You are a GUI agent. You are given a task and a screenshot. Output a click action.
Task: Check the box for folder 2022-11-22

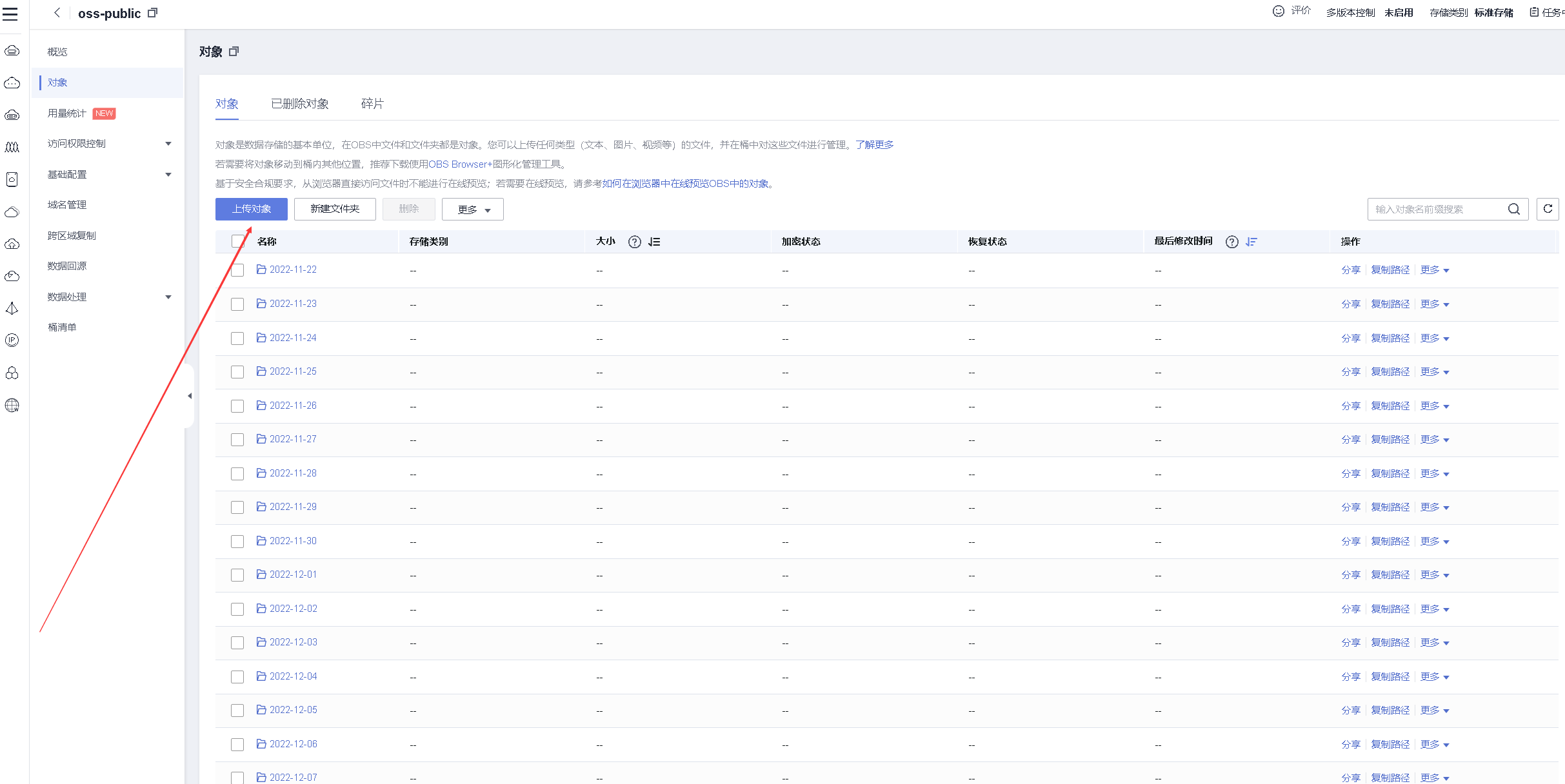pyautogui.click(x=237, y=270)
